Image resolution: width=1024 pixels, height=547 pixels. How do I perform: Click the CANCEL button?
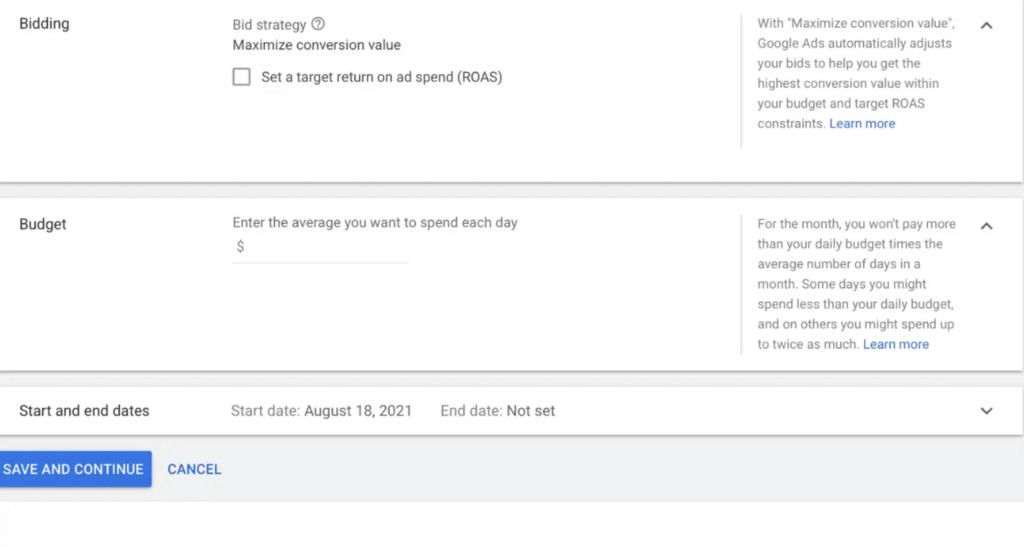click(194, 469)
